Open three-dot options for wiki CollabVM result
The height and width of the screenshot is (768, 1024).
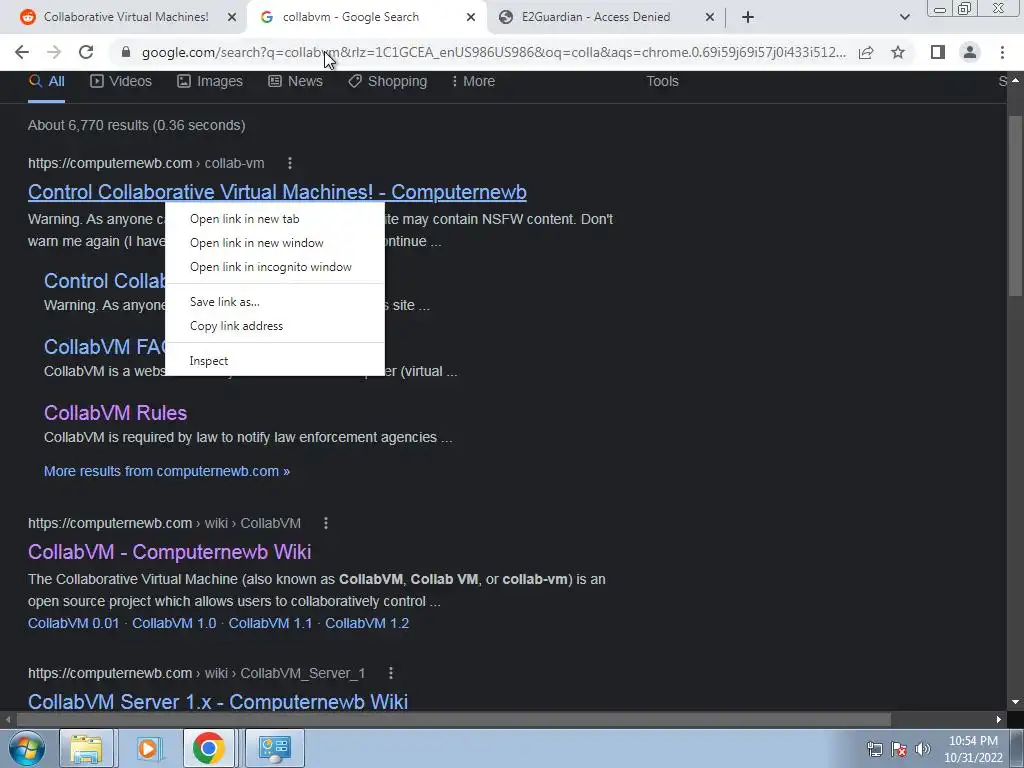326,523
